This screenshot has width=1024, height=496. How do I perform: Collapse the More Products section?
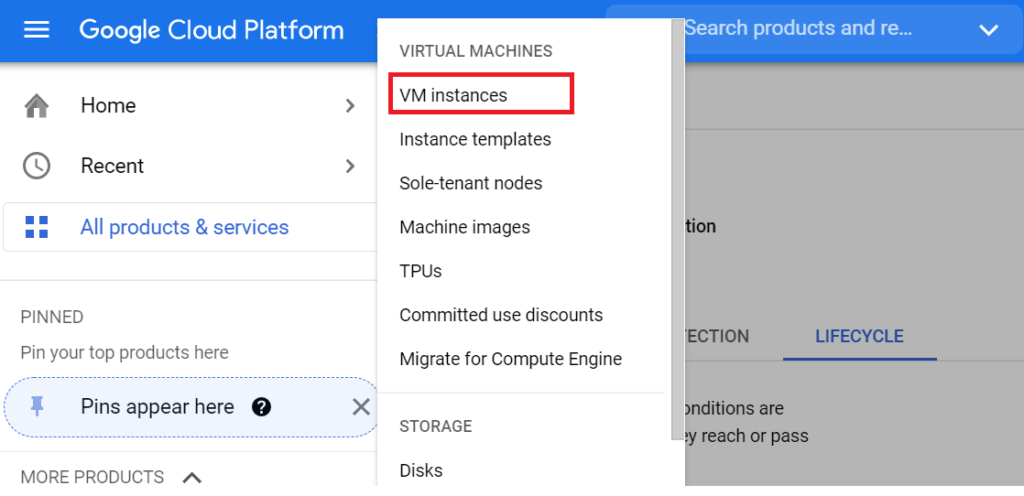point(191,478)
